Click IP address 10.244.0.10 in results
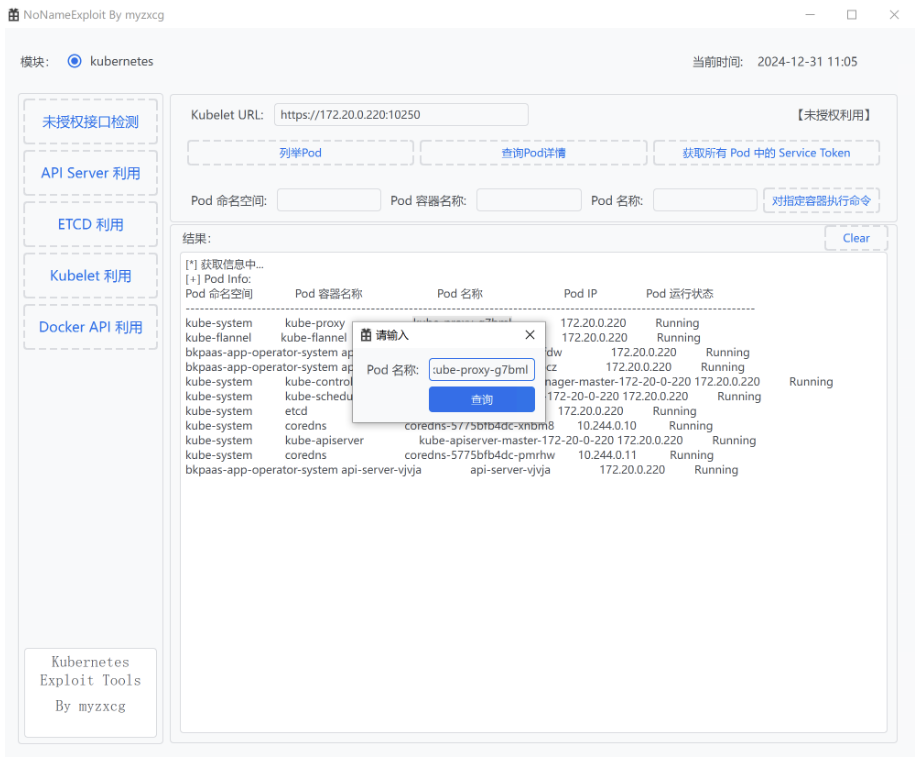The height and width of the screenshot is (762, 921). [607, 426]
